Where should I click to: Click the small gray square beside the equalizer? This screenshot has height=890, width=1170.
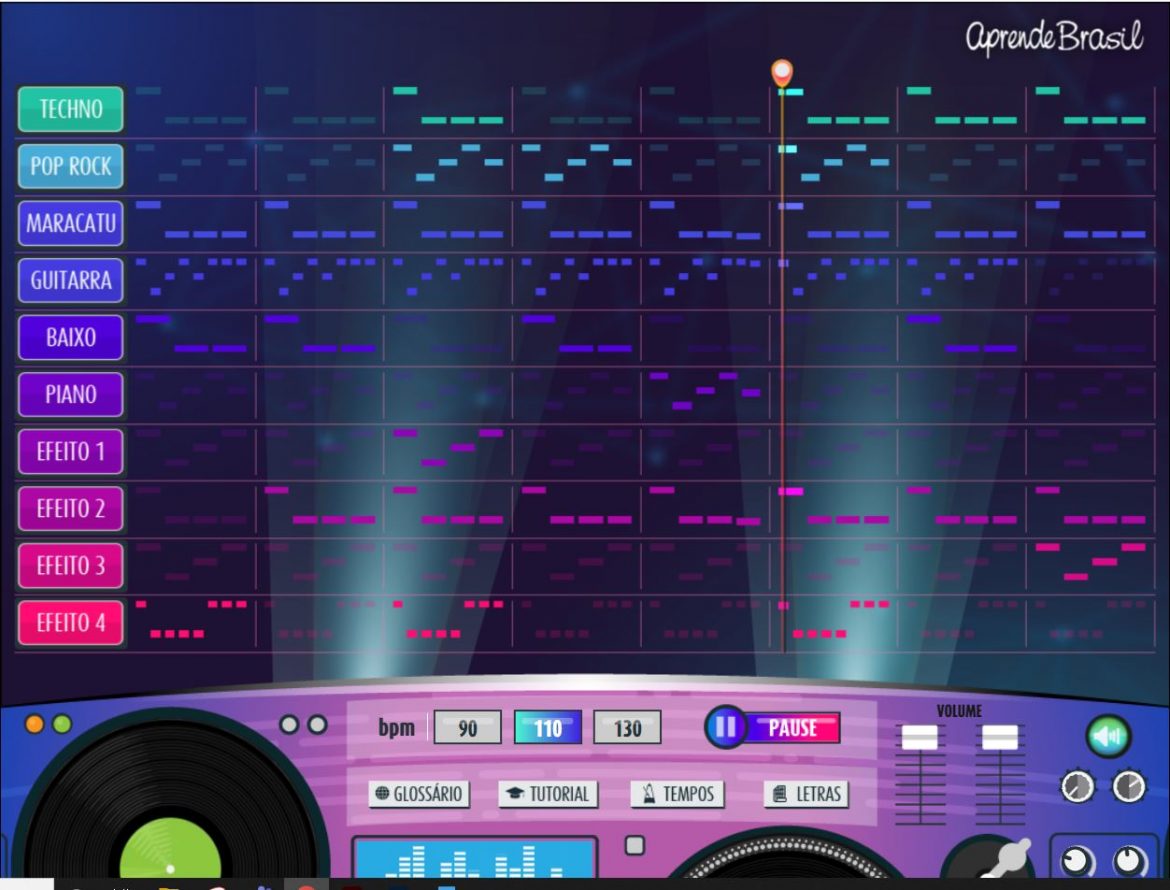635,845
